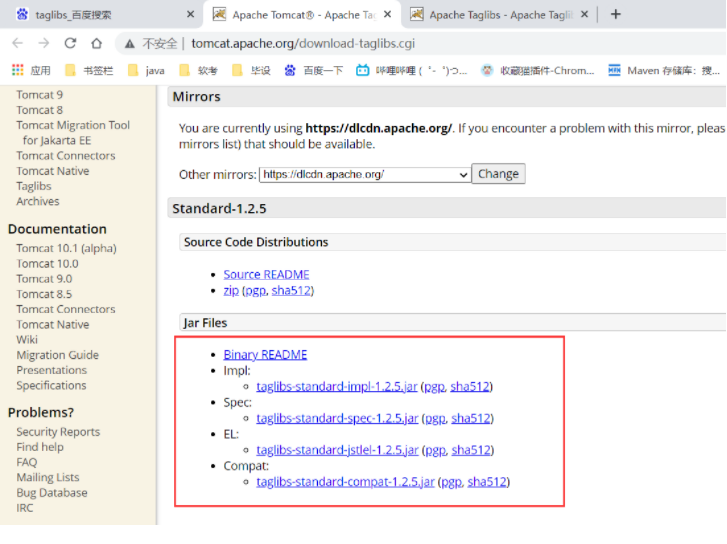Screen dimensions: 727x544
Task: Click the browser back arrow
Action: click(x=18, y=43)
